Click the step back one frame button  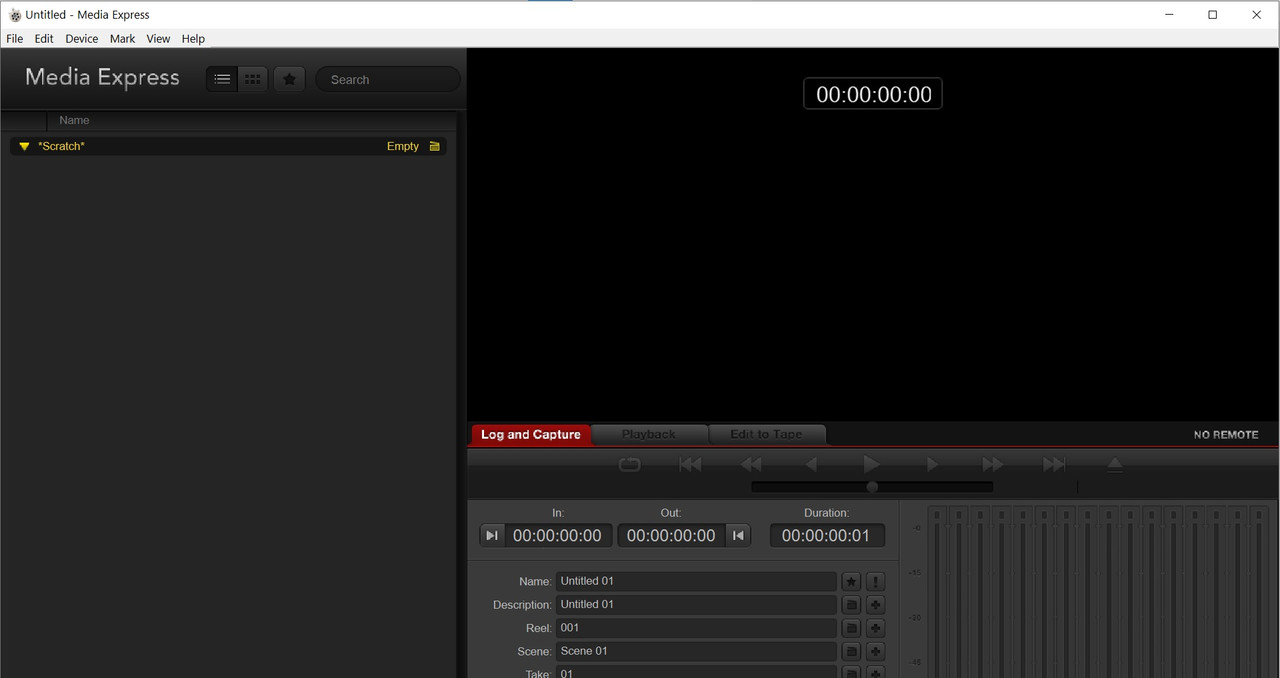(x=811, y=464)
